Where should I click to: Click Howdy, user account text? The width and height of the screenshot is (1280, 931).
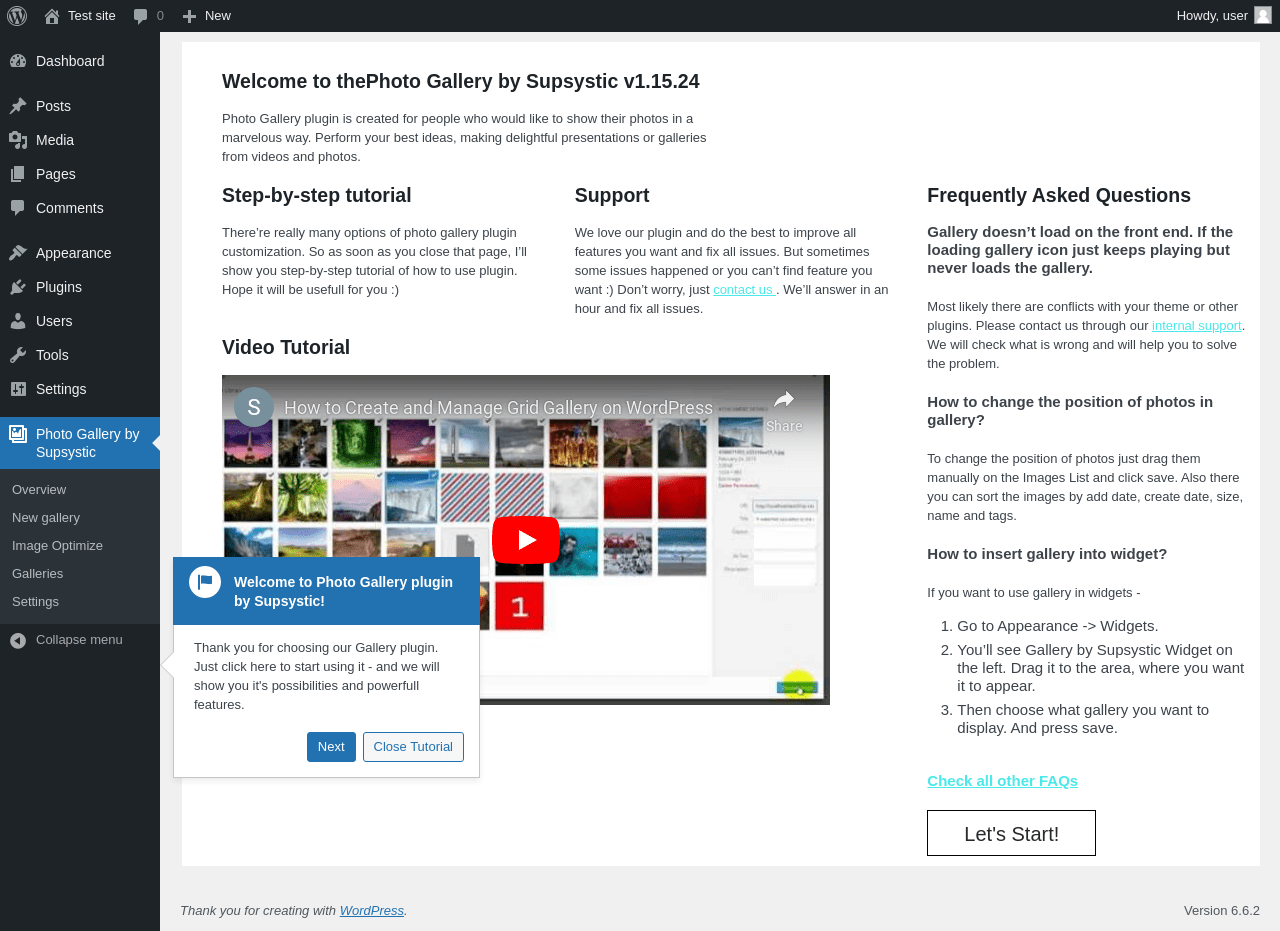(1212, 16)
